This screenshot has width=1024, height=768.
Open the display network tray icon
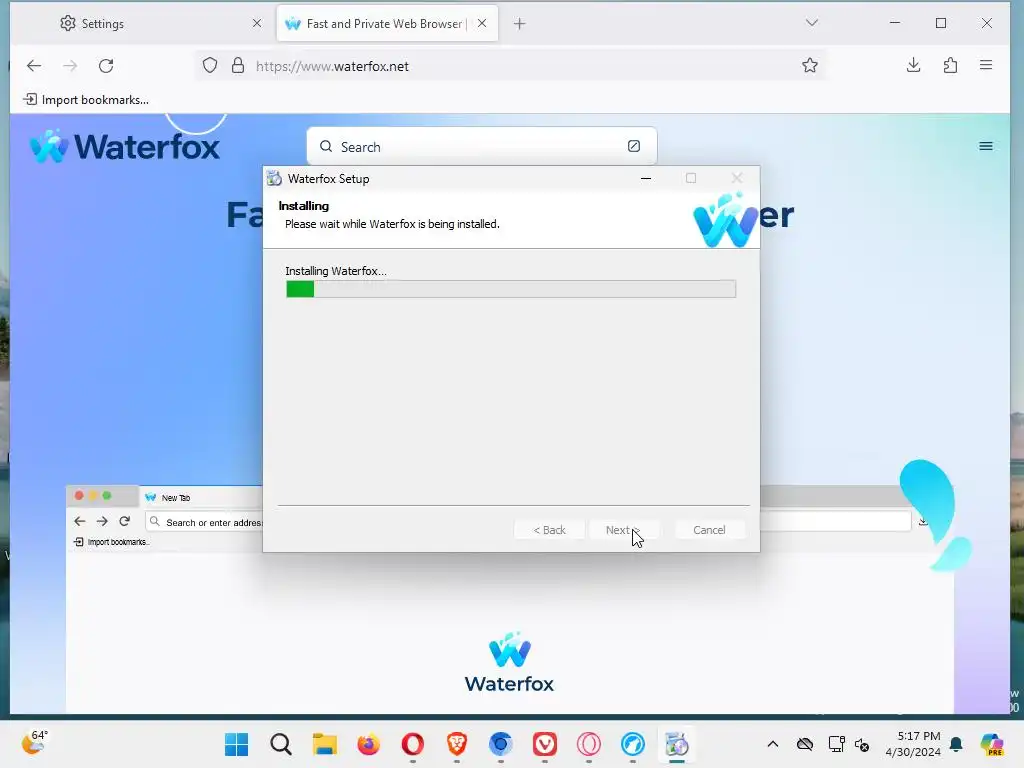(836, 744)
